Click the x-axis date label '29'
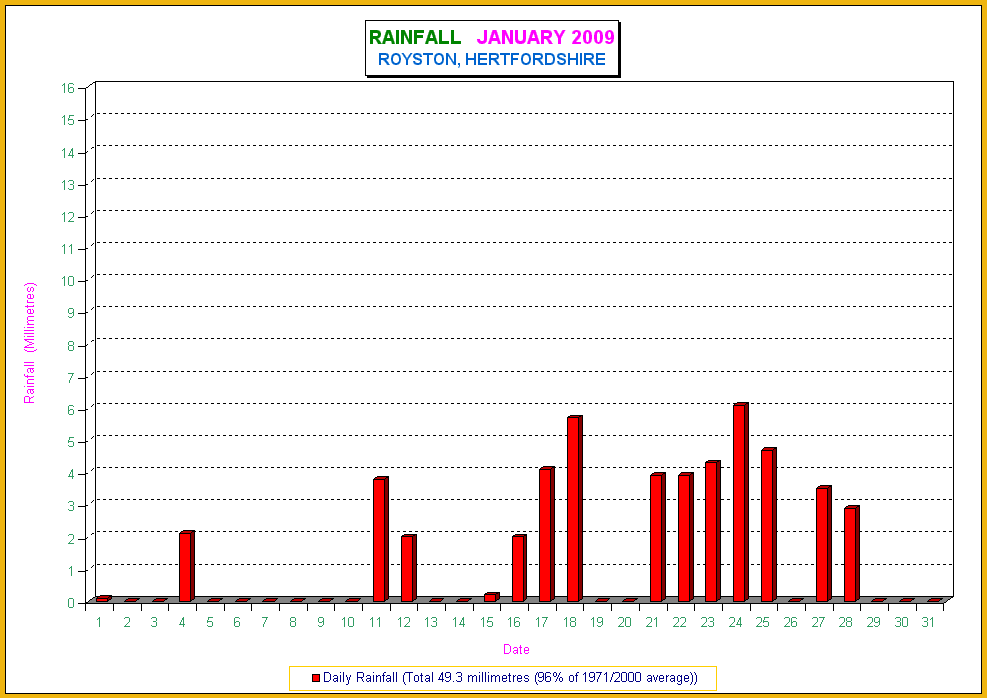987x698 pixels. 874,622
